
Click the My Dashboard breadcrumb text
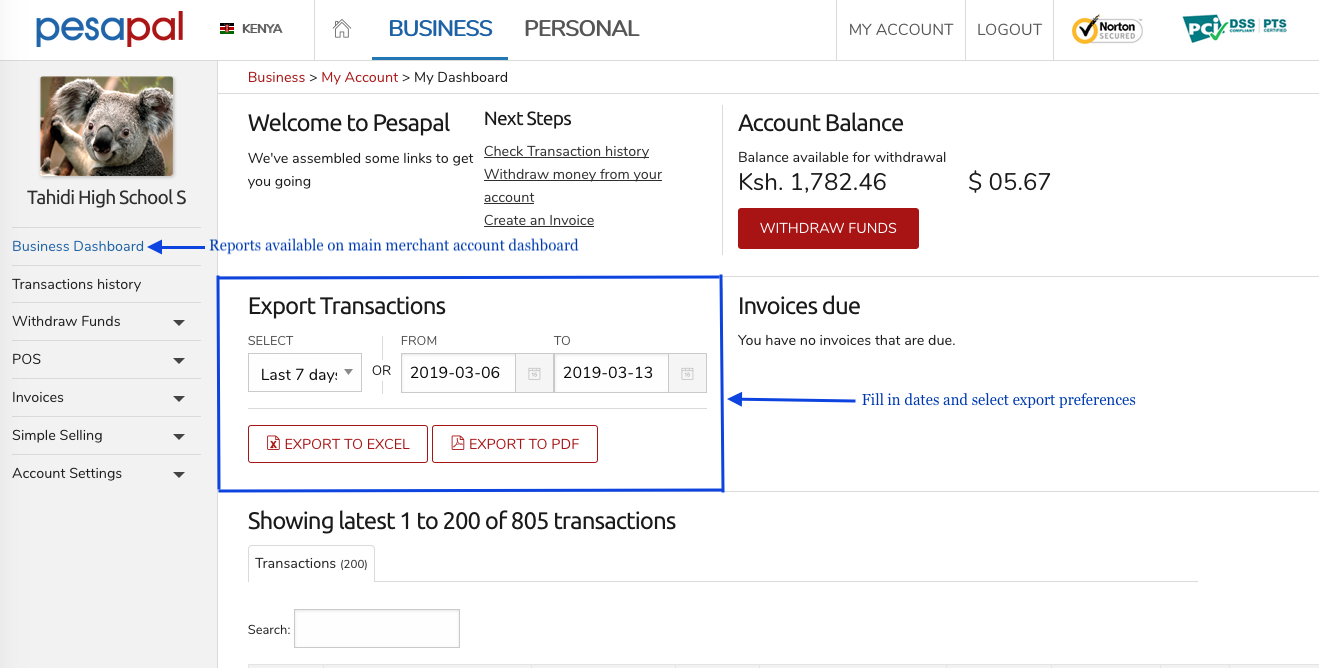coord(461,77)
